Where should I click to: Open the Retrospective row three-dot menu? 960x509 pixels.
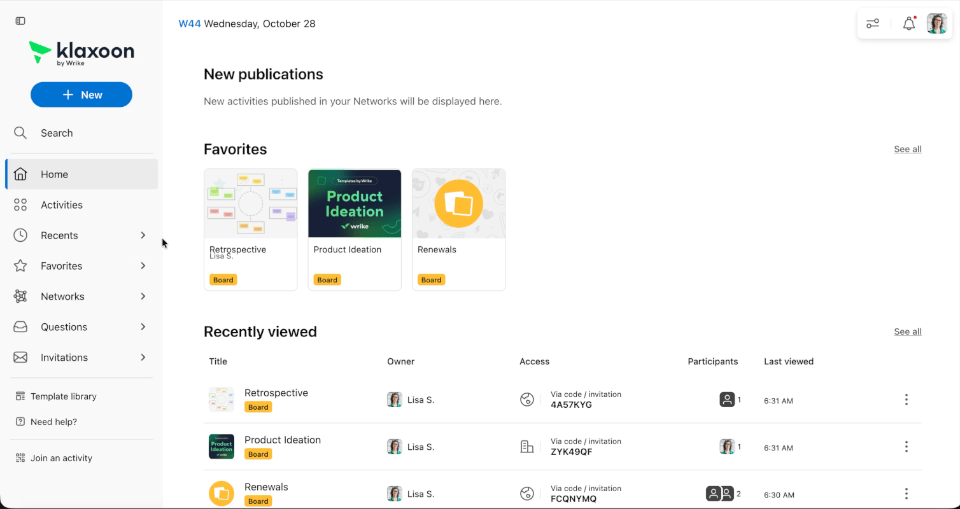pos(906,400)
